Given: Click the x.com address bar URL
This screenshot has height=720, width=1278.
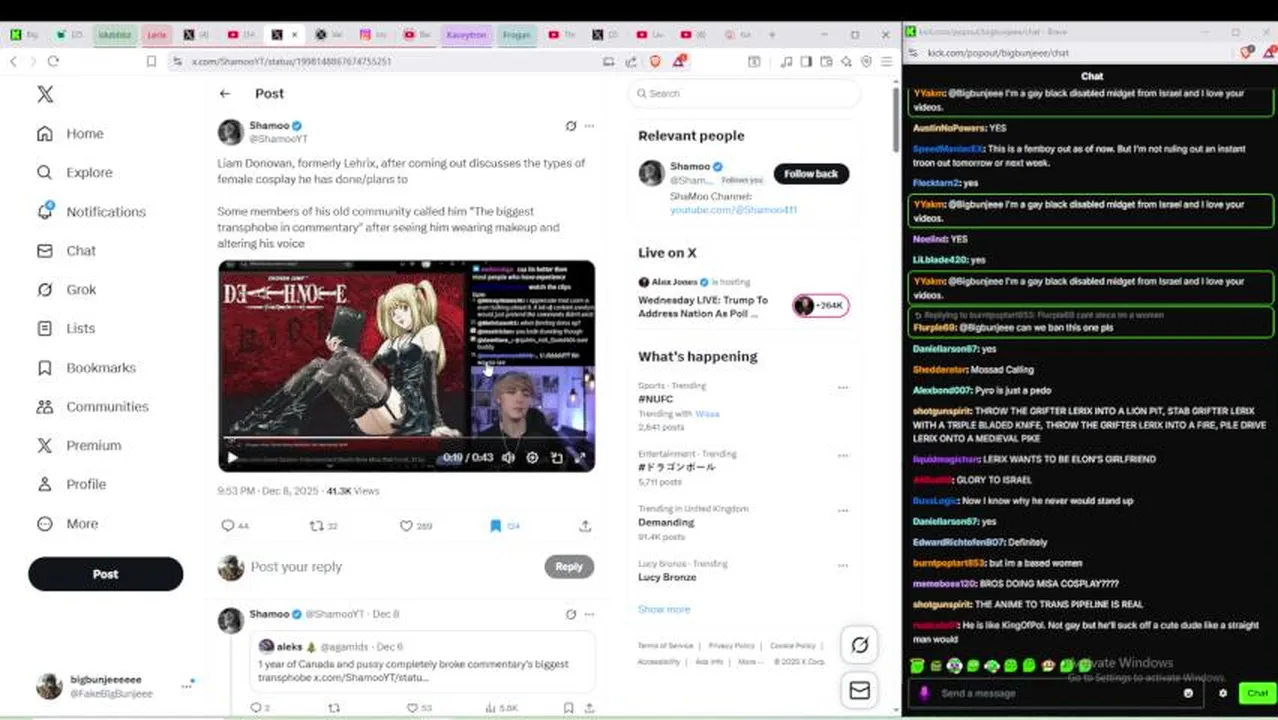Looking at the screenshot, I should pos(292,61).
